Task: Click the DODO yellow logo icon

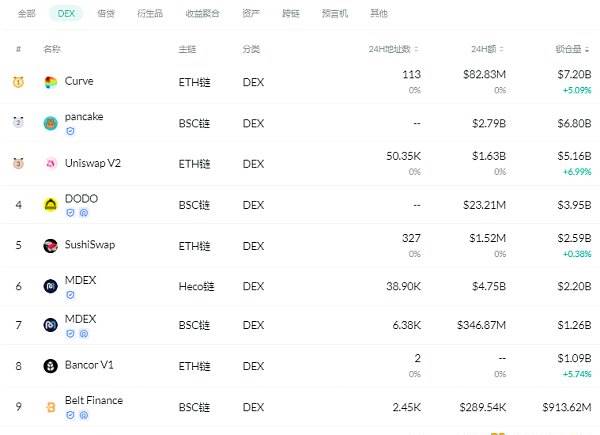Action: 51,204
